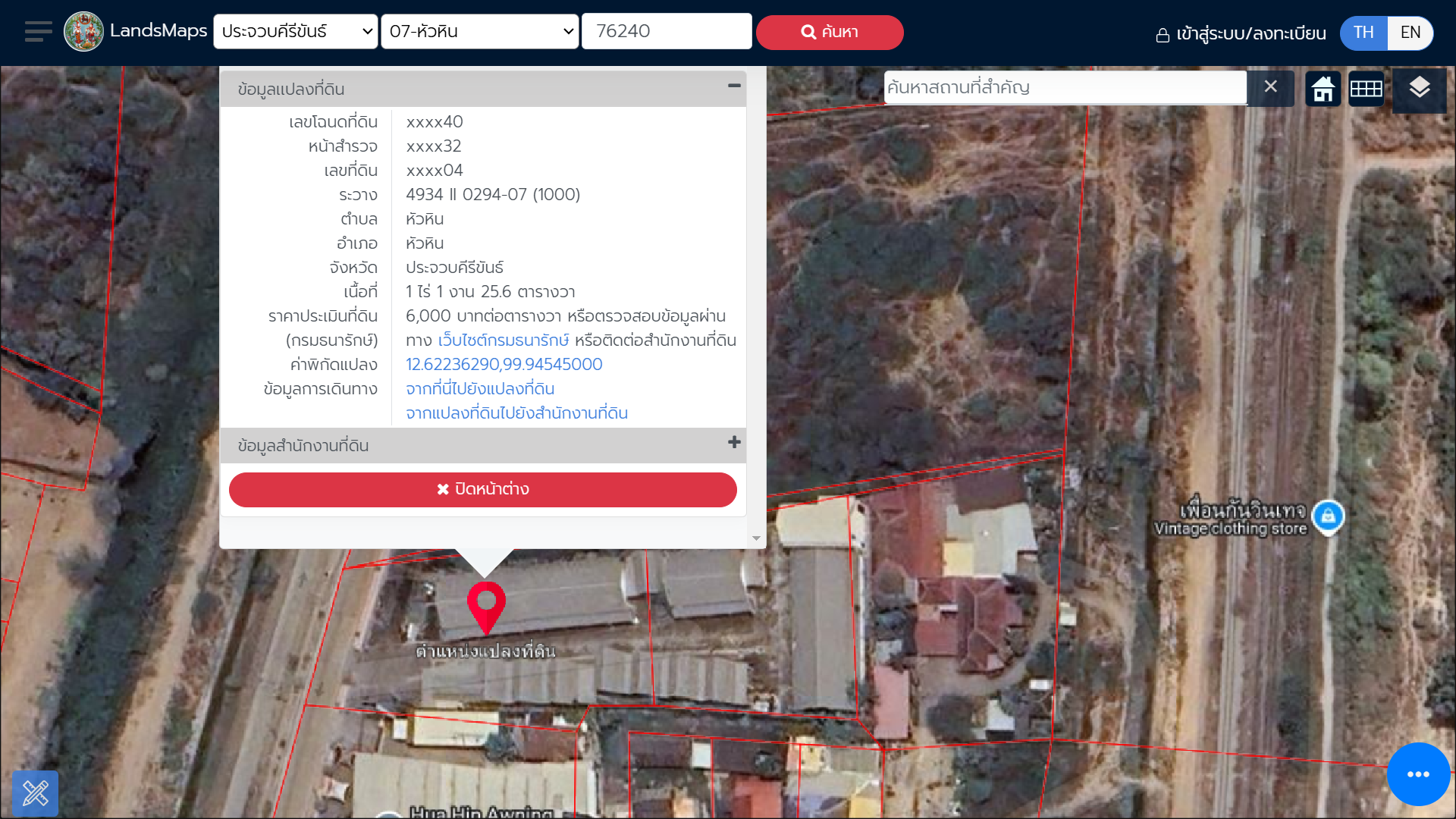The image size is (1456, 819).
Task: Open the district dropdown 07-หัวหิน
Action: tap(480, 32)
